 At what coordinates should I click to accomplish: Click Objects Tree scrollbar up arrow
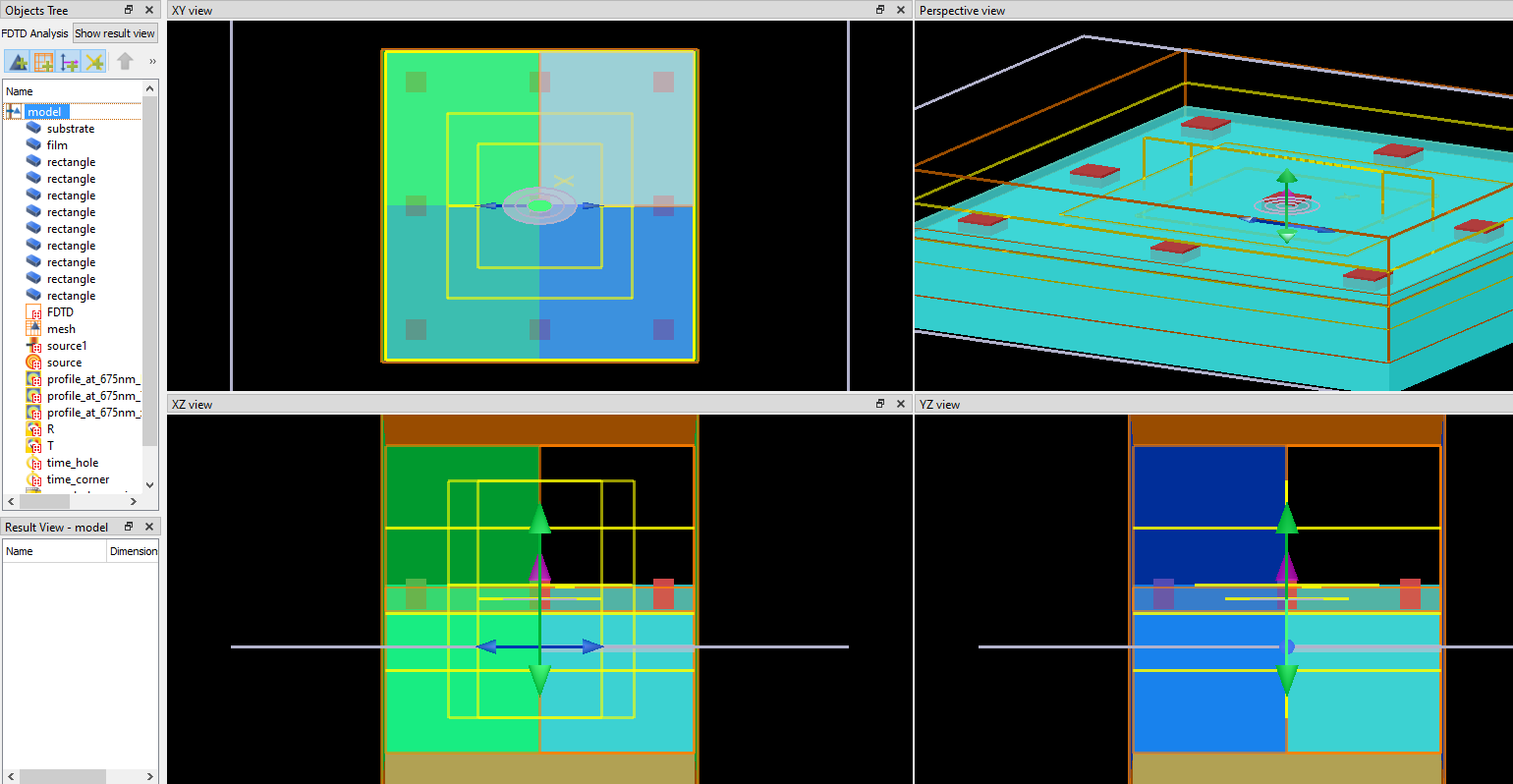tap(150, 88)
